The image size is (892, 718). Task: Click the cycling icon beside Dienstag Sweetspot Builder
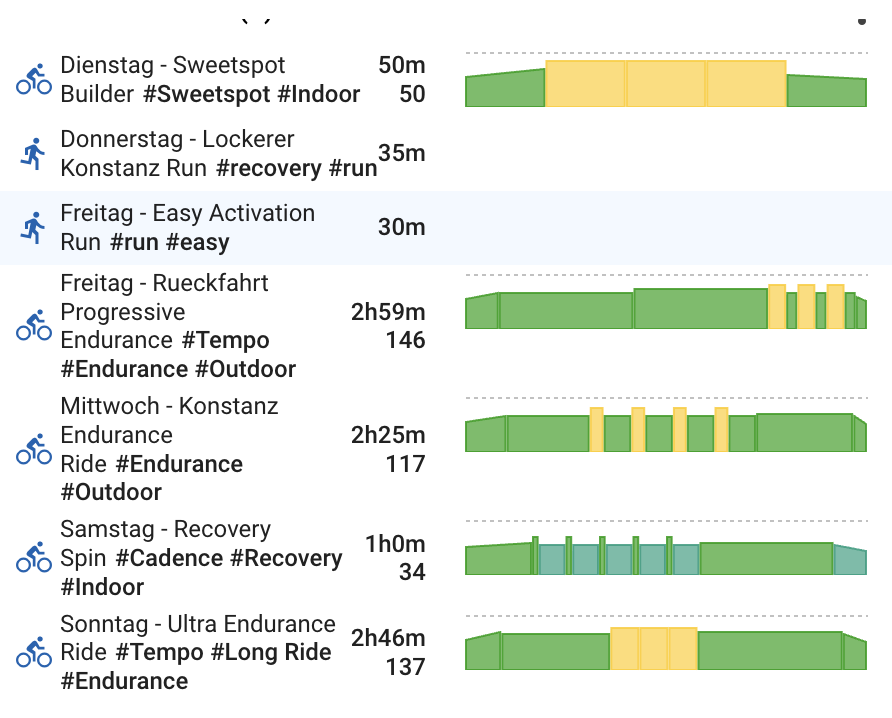[x=34, y=80]
